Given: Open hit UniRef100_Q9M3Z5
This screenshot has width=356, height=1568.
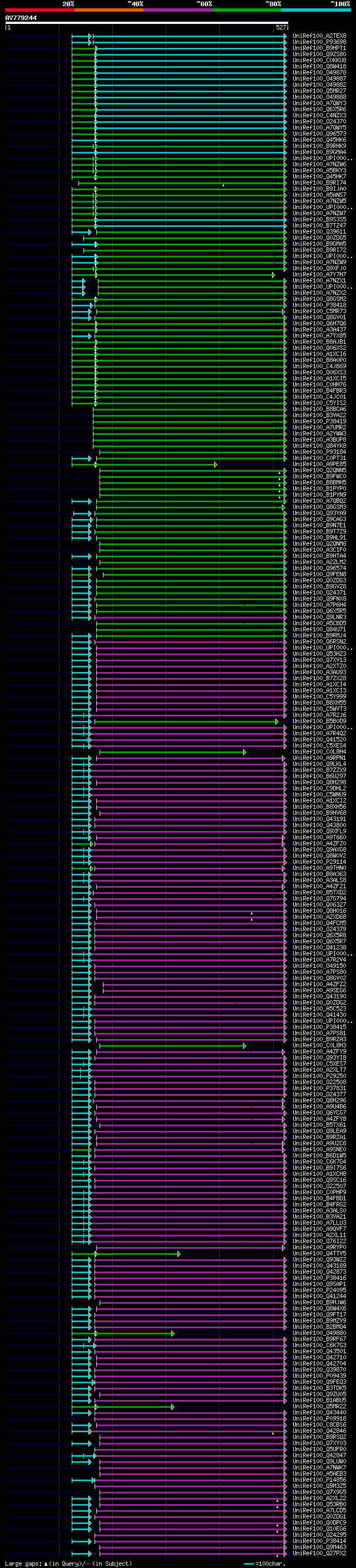Looking at the screenshot, I should 319,1486.
